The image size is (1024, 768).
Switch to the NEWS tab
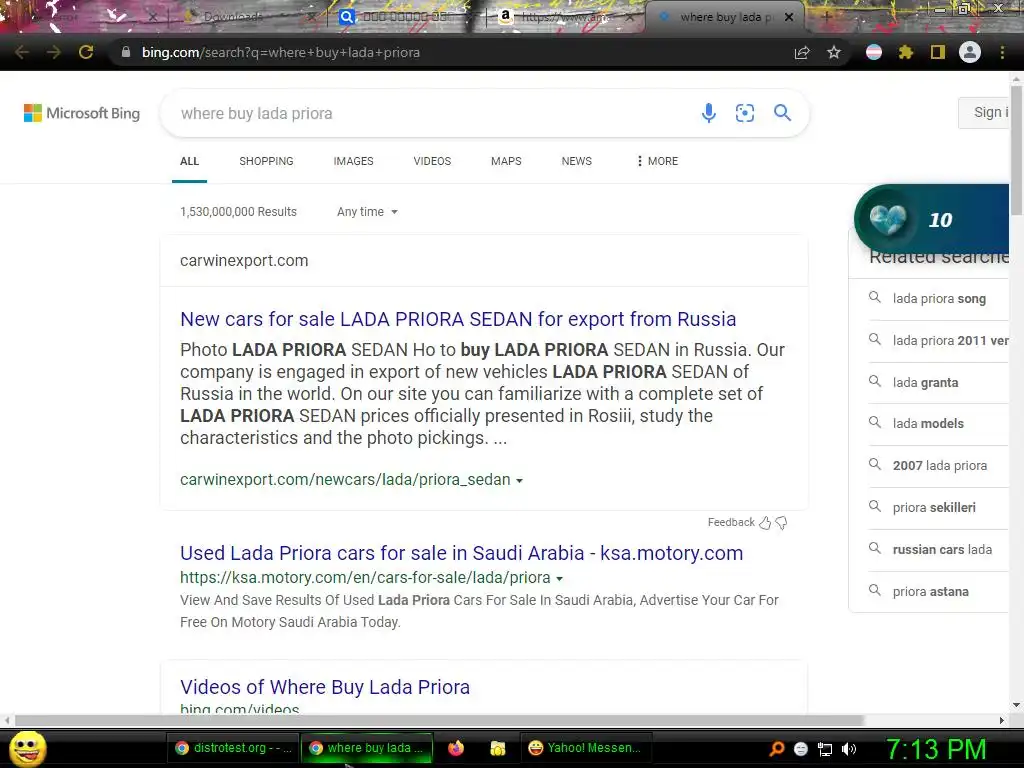pyautogui.click(x=577, y=161)
